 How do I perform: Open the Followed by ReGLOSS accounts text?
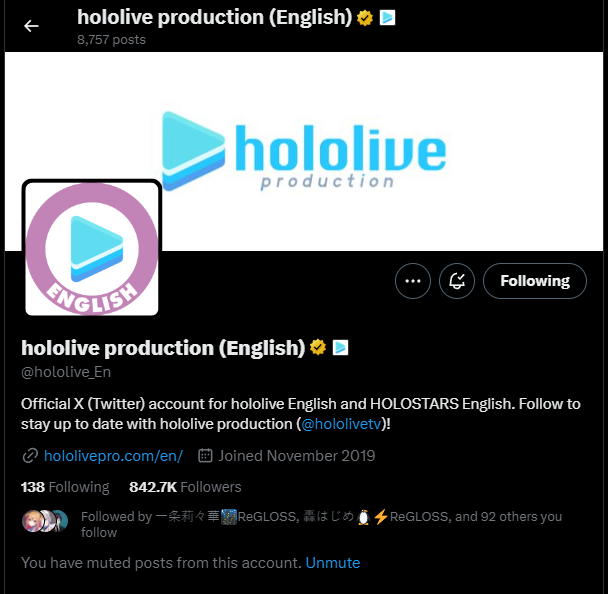coord(321,524)
